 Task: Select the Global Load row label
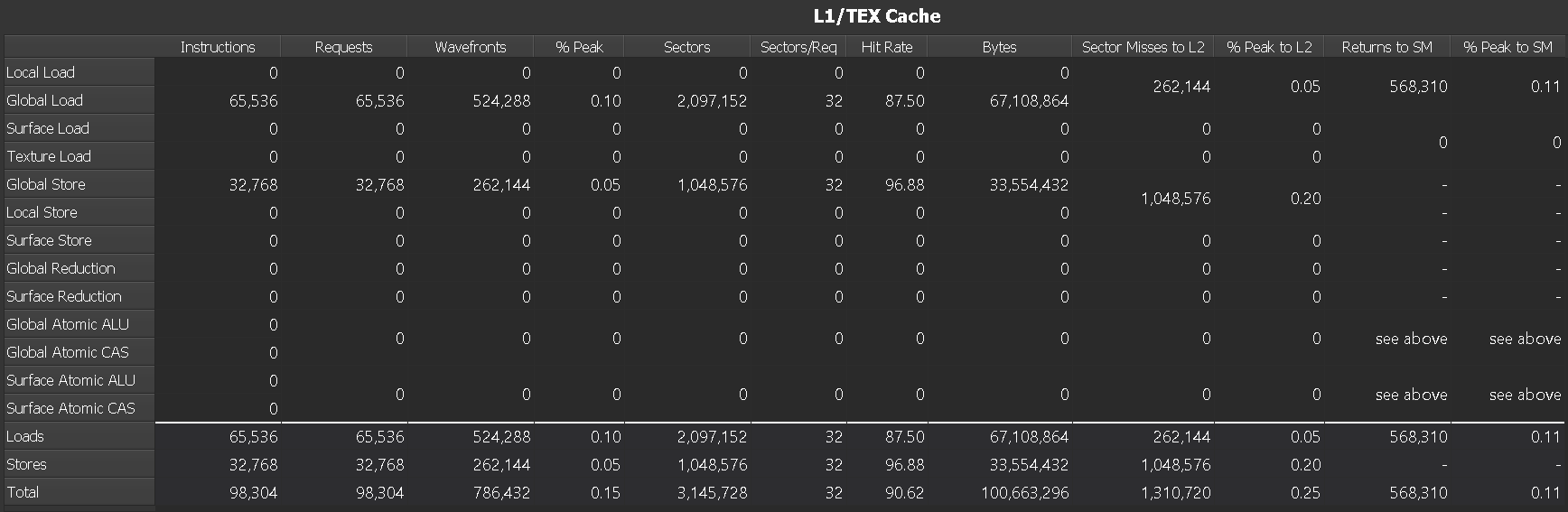[44, 100]
